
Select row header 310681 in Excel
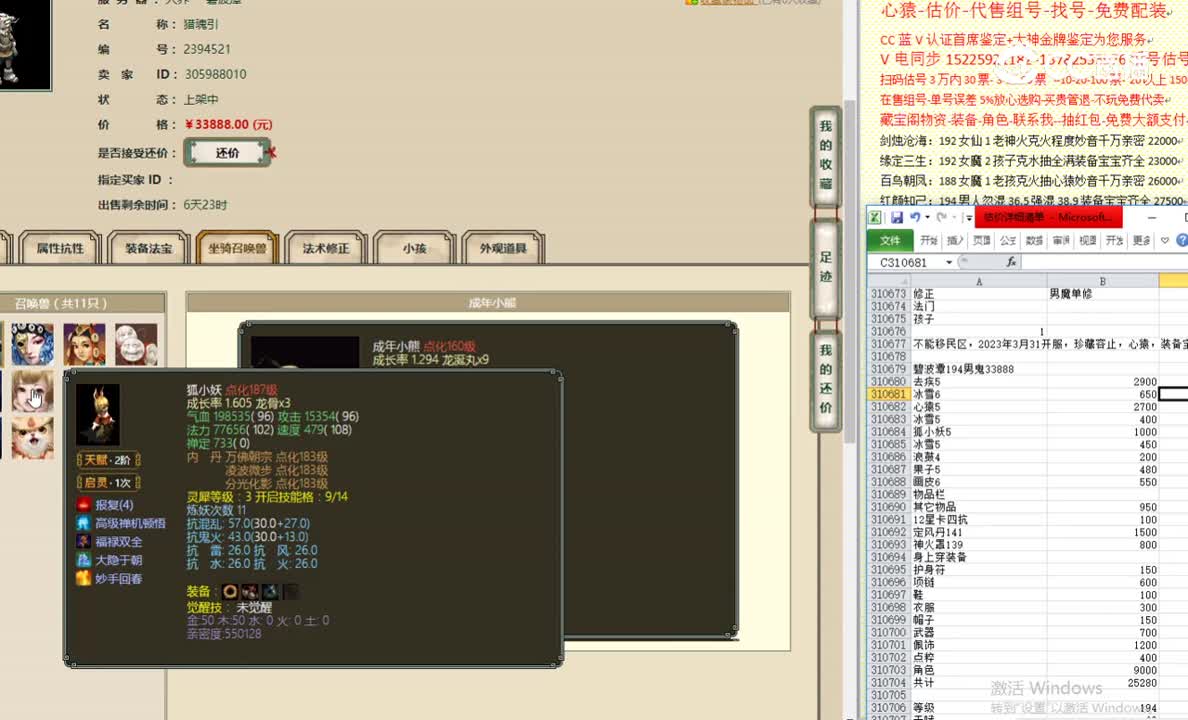[x=889, y=394]
